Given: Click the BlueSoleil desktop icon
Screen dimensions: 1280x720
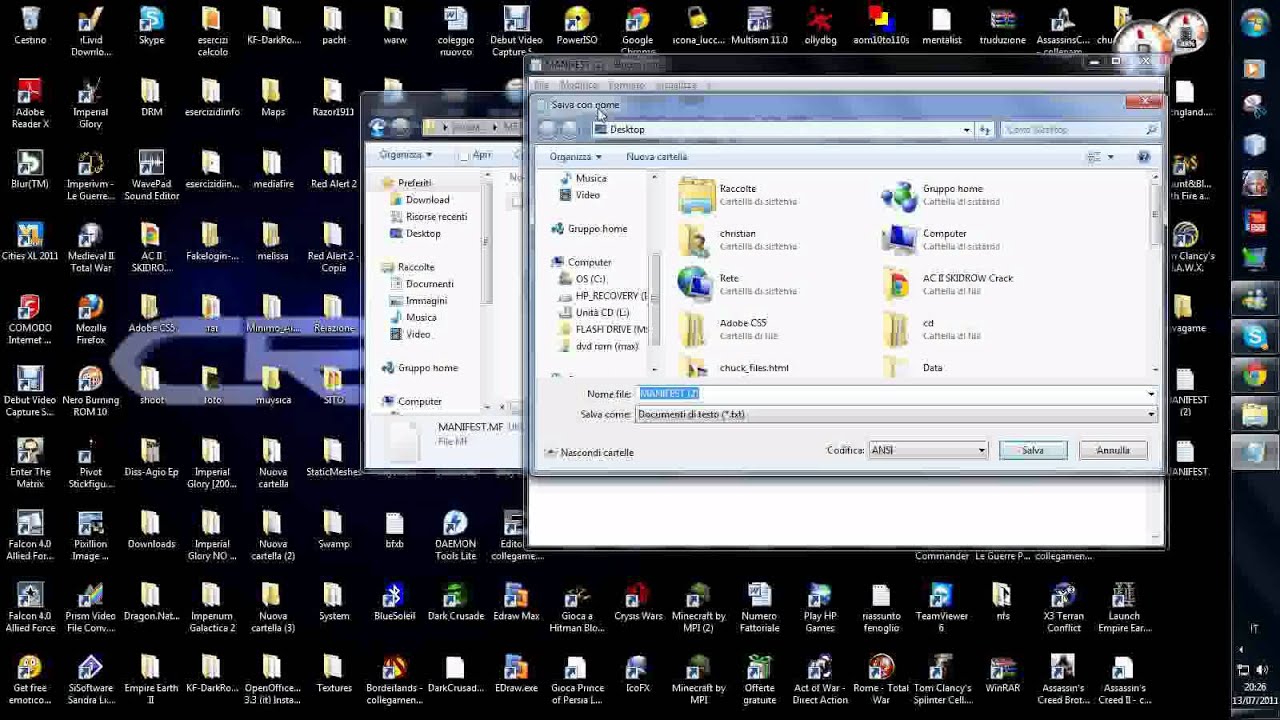Looking at the screenshot, I should (x=394, y=602).
